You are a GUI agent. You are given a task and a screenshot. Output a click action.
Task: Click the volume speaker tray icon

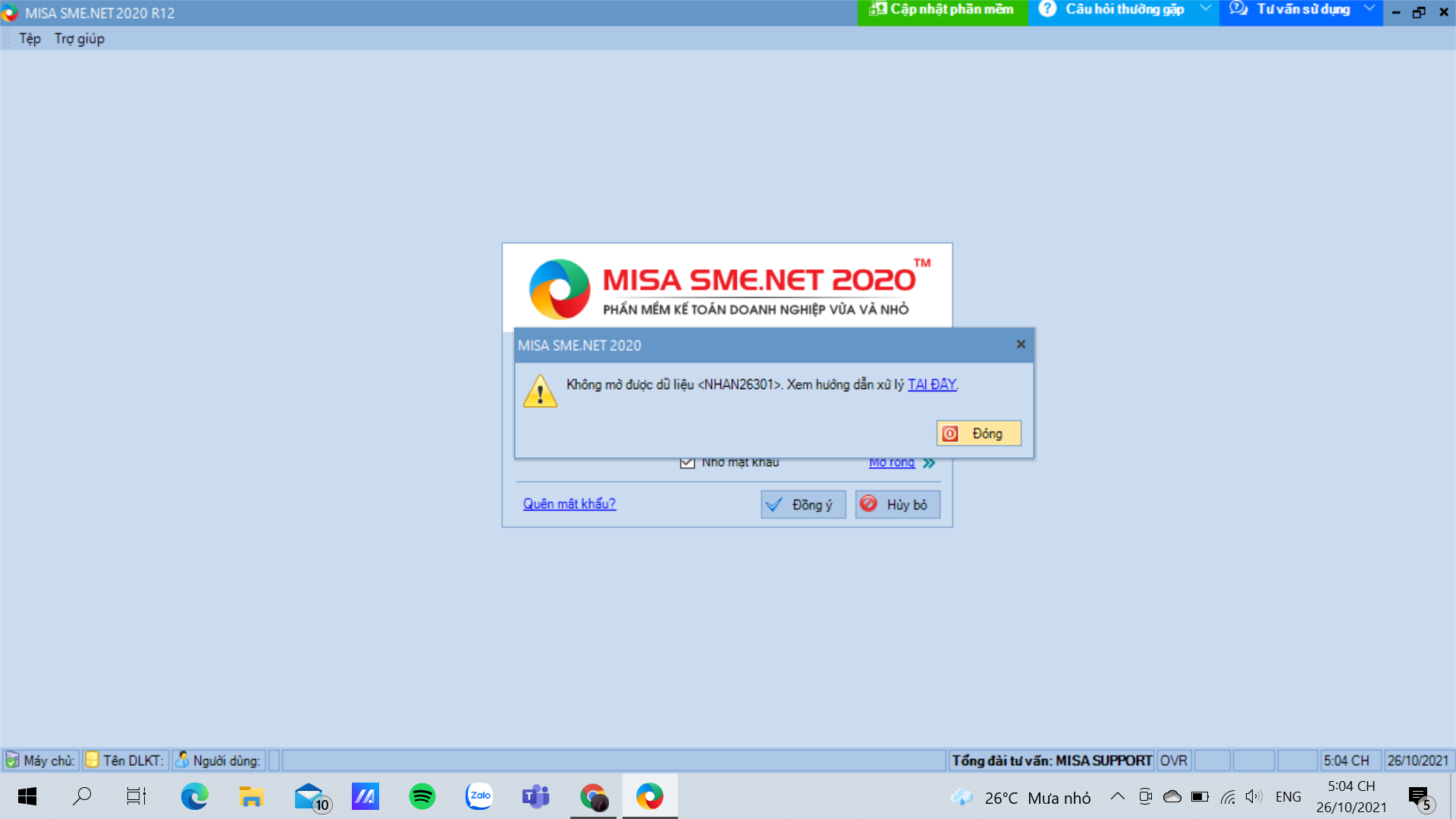point(1254,796)
